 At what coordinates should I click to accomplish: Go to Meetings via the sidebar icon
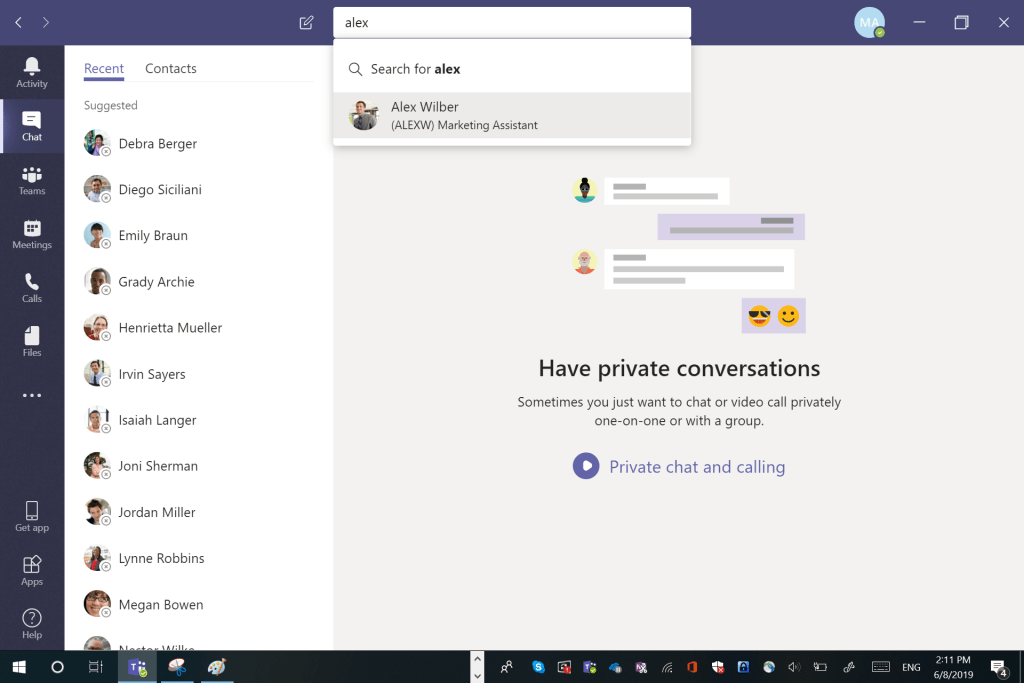pos(31,234)
